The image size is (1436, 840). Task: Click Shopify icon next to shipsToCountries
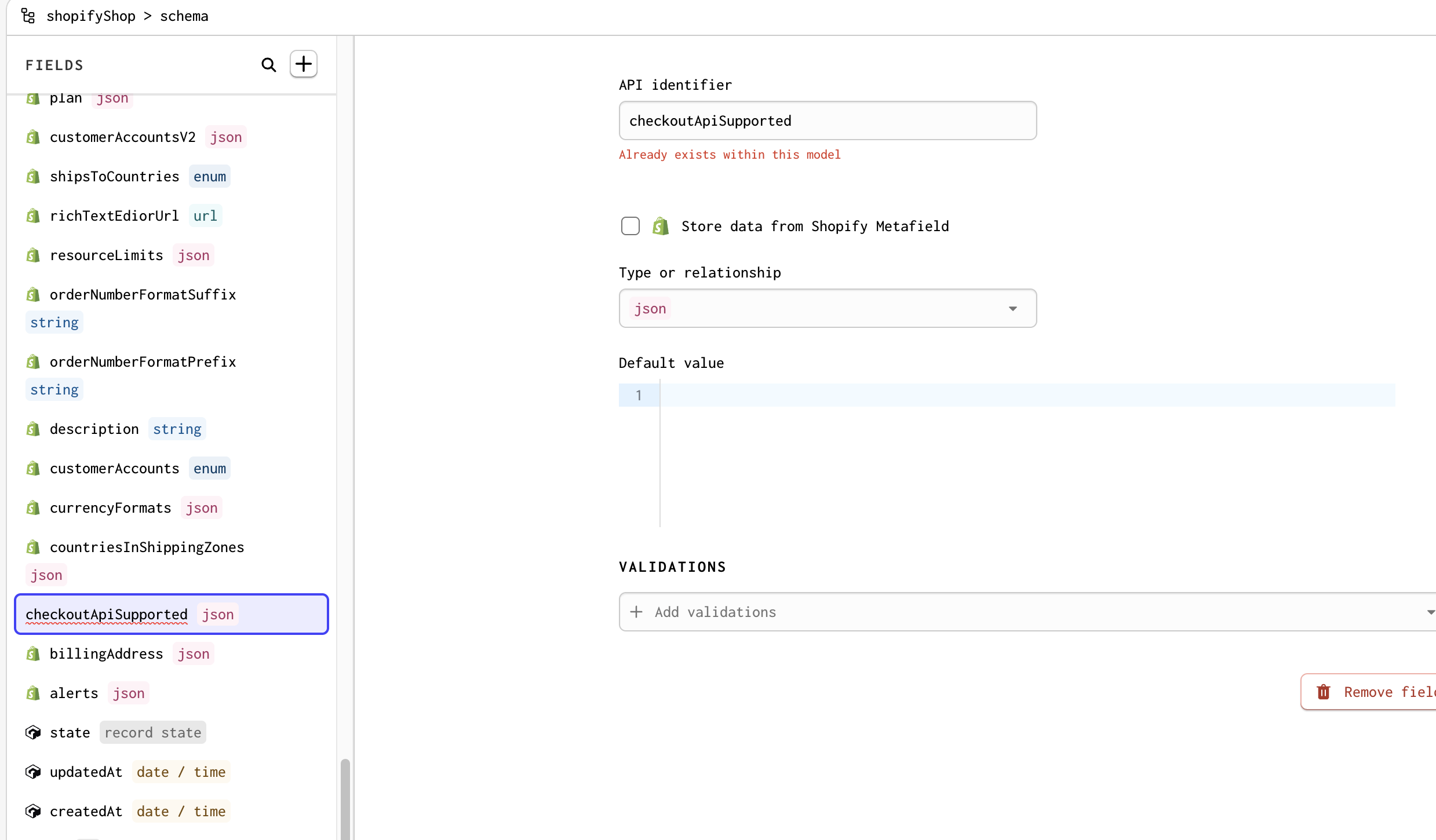click(x=33, y=177)
